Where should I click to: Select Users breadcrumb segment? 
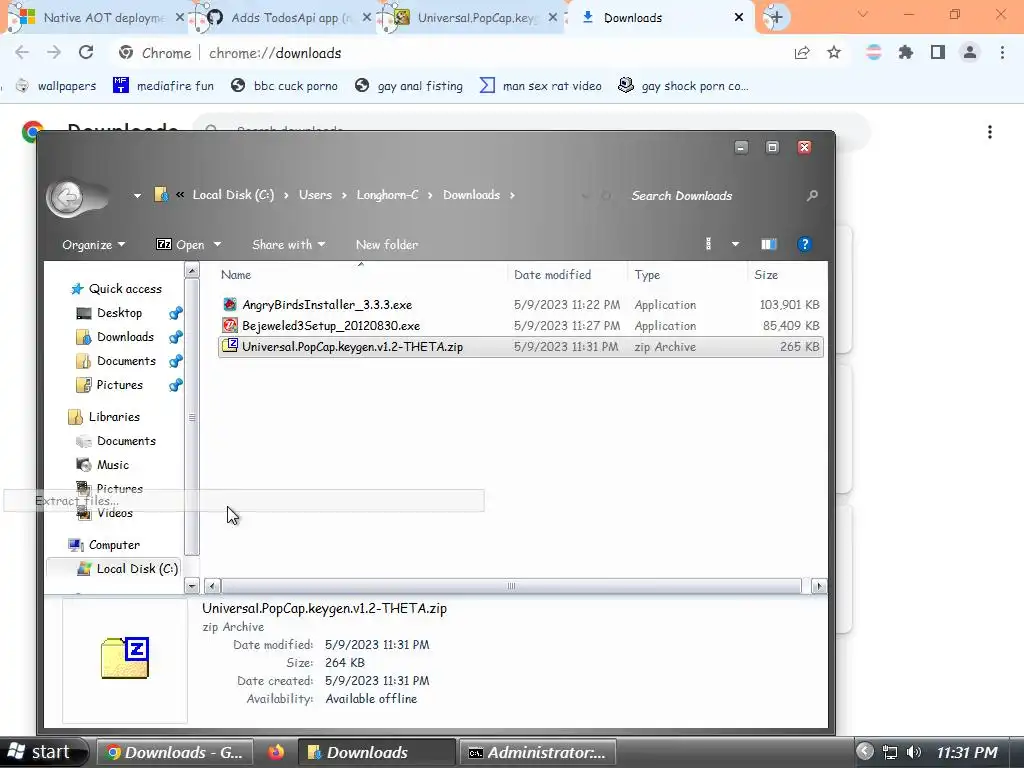315,195
